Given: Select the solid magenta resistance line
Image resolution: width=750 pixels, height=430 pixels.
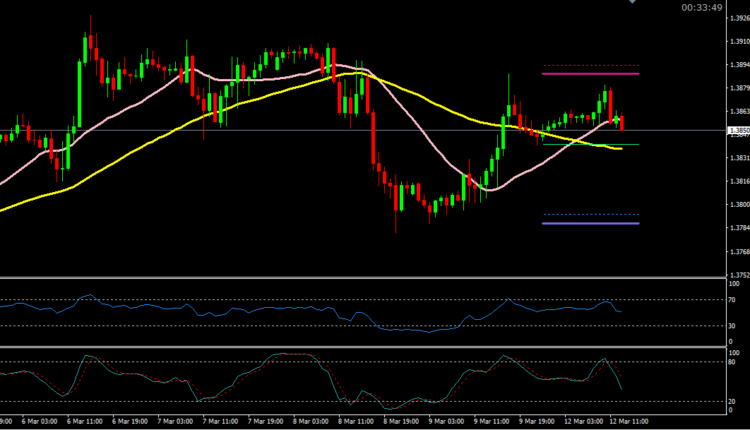Looking at the screenshot, I should [590, 74].
